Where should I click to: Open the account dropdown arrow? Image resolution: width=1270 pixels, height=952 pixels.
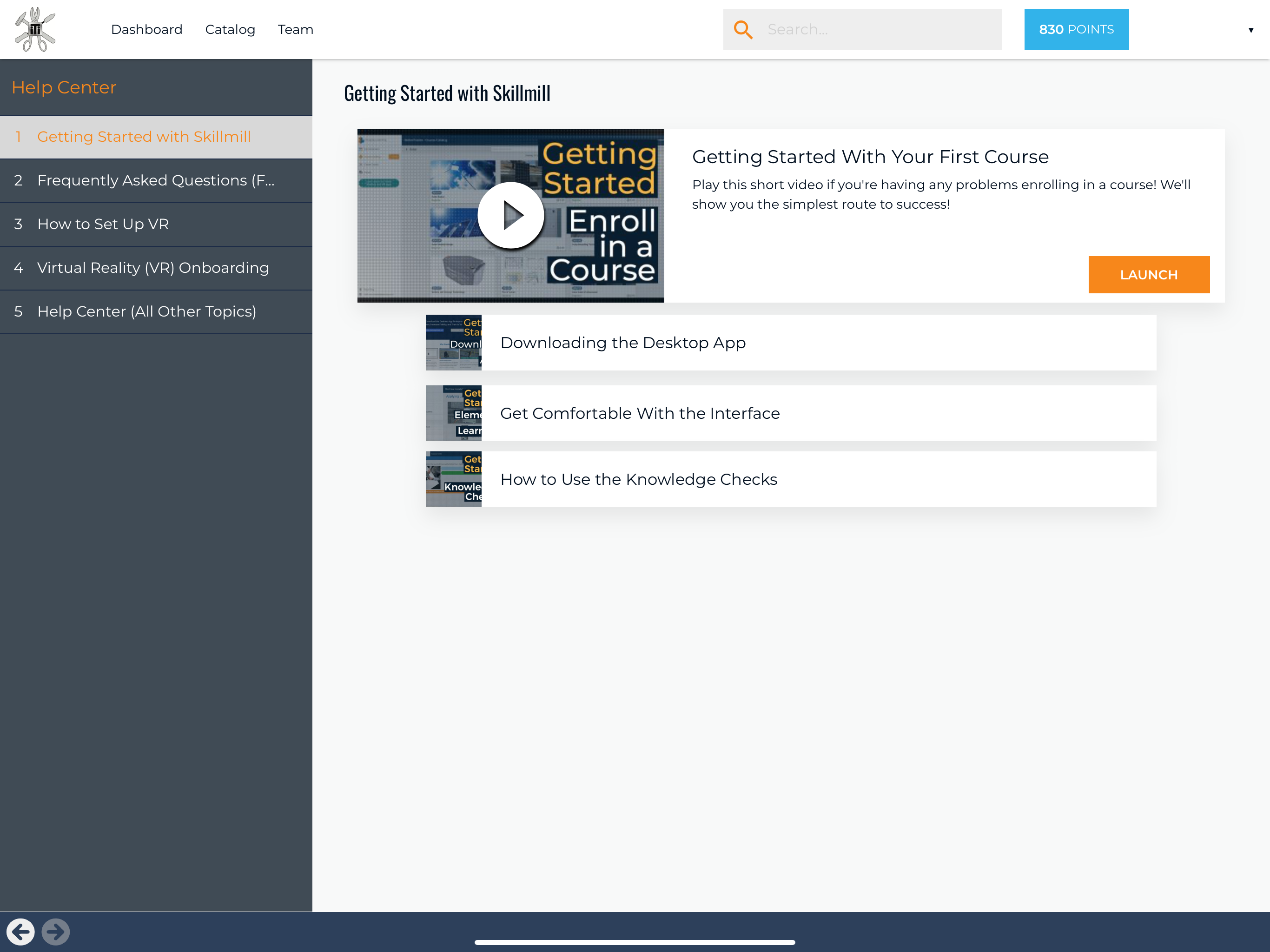[1250, 30]
